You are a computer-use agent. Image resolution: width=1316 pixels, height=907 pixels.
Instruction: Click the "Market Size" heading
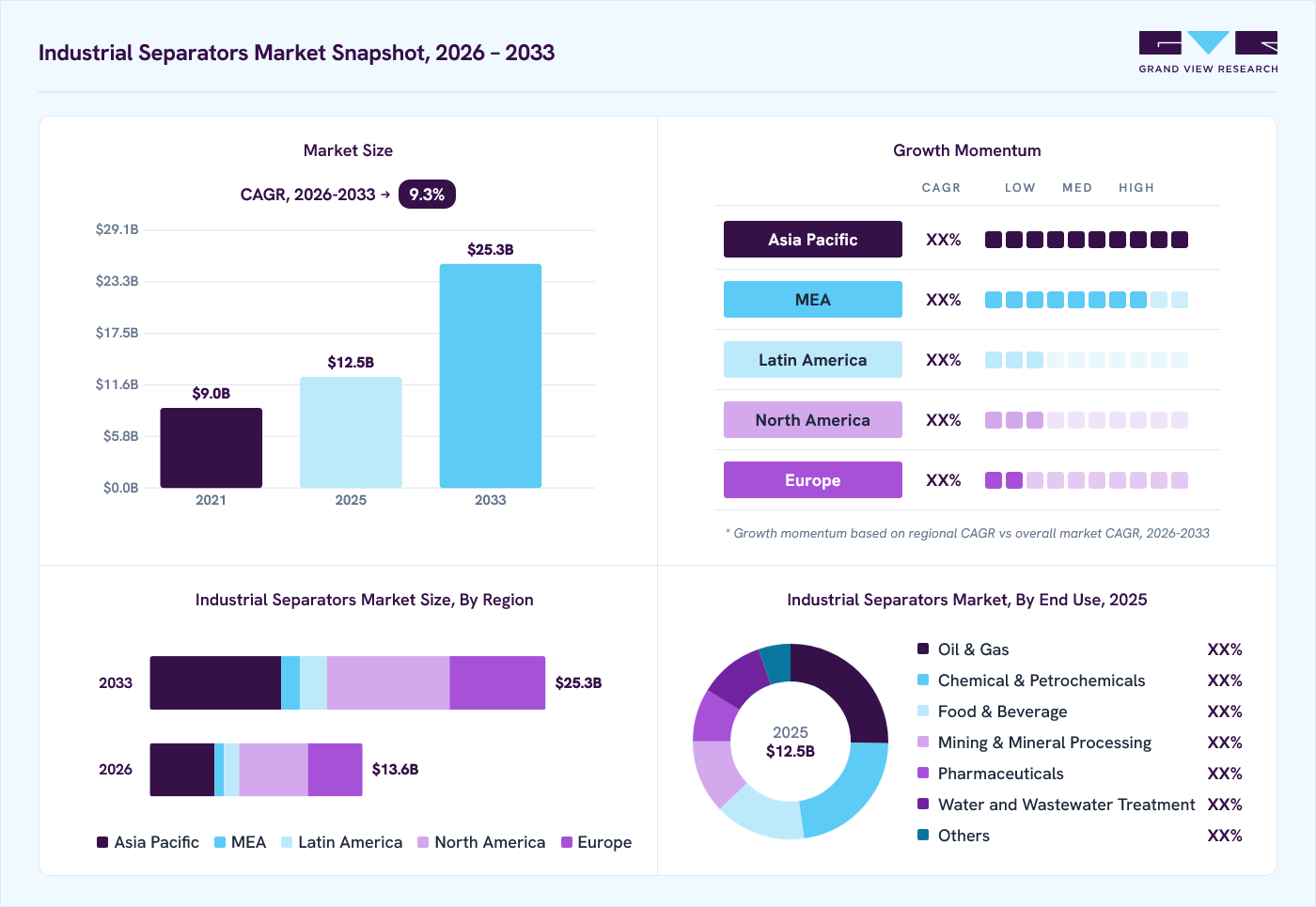348,150
